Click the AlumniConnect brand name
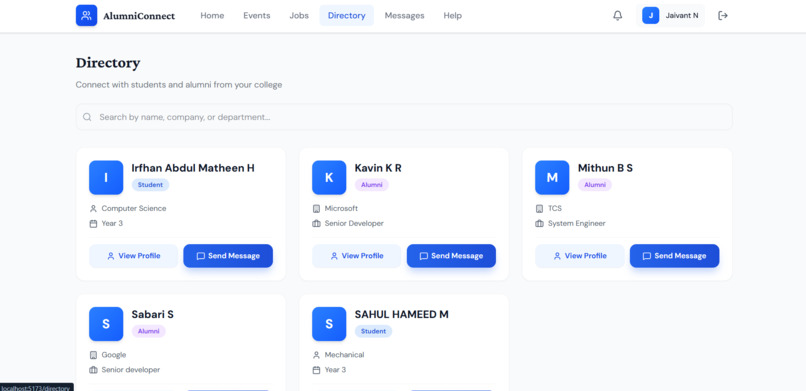Screen dimensions: 806x391 (x=139, y=16)
